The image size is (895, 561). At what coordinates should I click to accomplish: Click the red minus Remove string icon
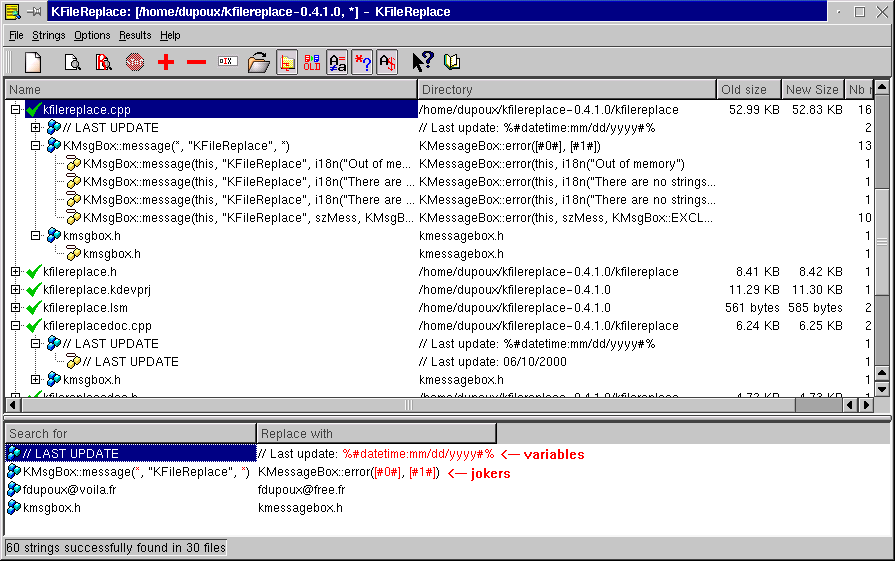pyautogui.click(x=196, y=63)
